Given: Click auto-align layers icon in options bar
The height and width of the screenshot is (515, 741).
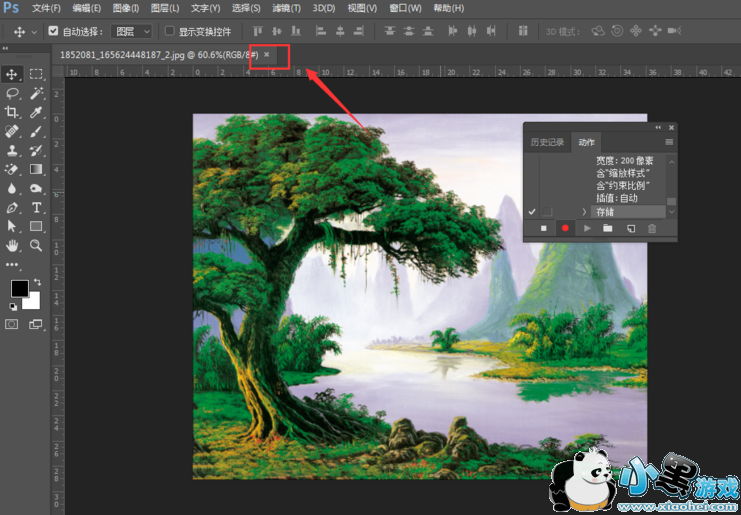Looking at the screenshot, I should point(523,31).
